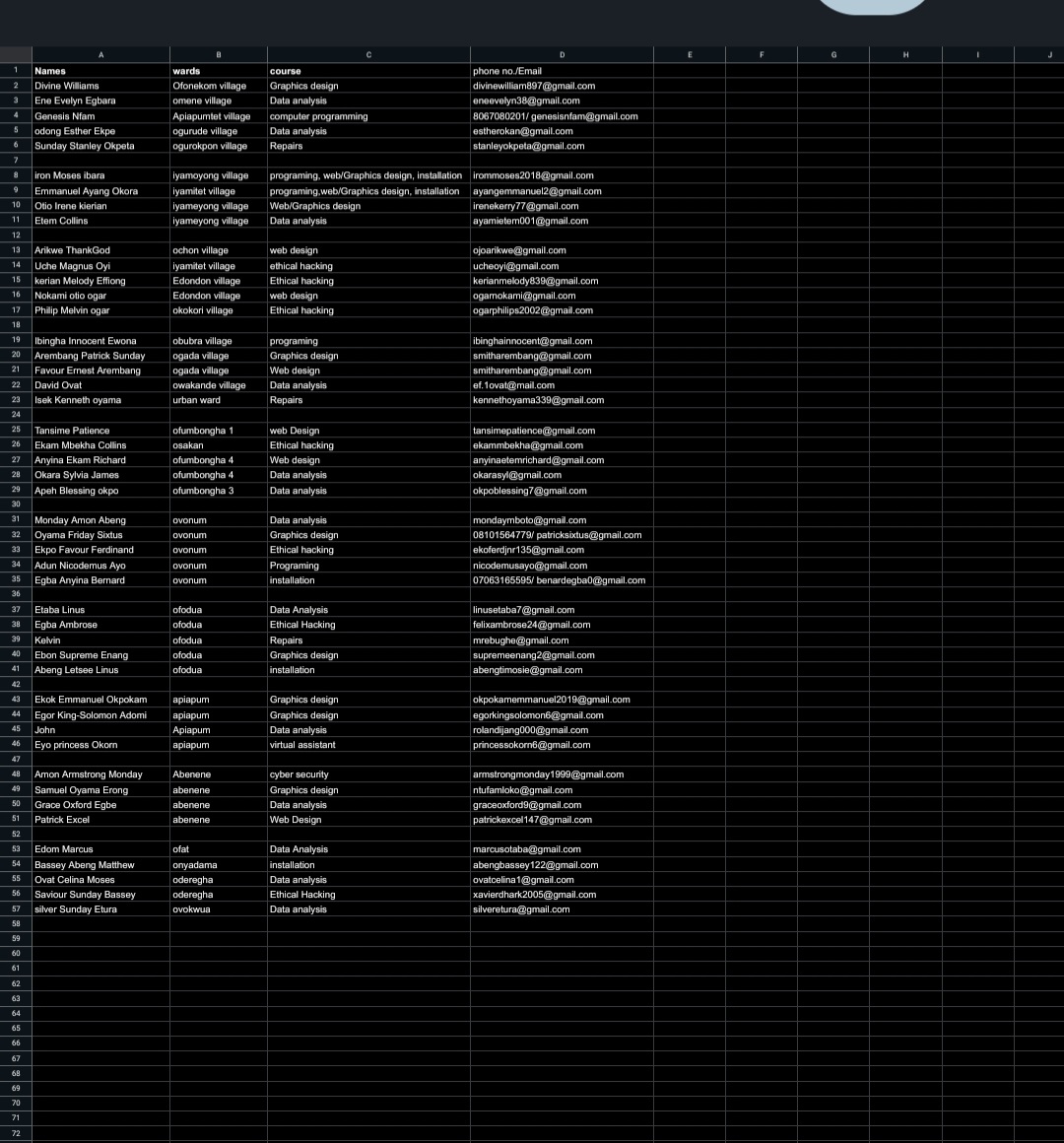Select cell 'Philip Melvin ogar'

click(100, 310)
